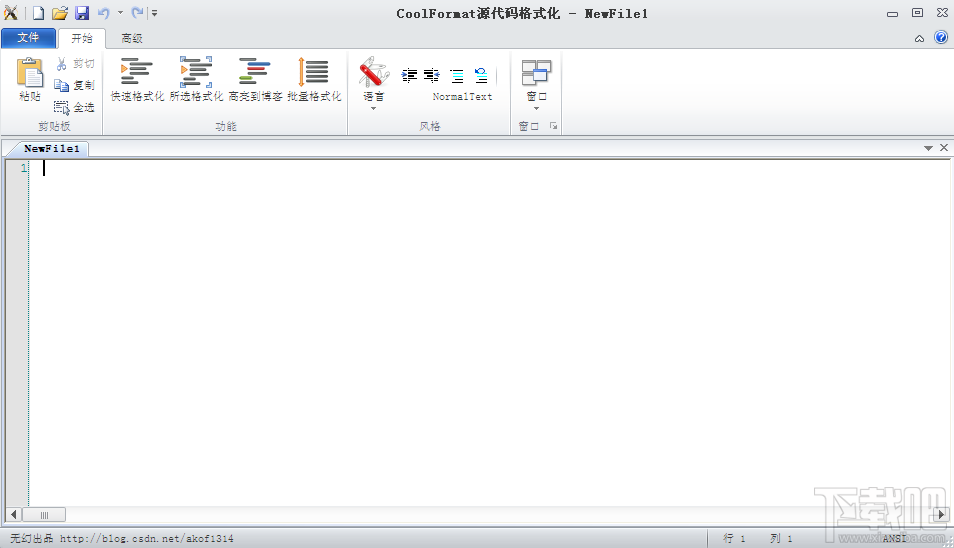Click the 剪切 cut button
Image resolution: width=954 pixels, height=548 pixels.
pyautogui.click(x=75, y=63)
